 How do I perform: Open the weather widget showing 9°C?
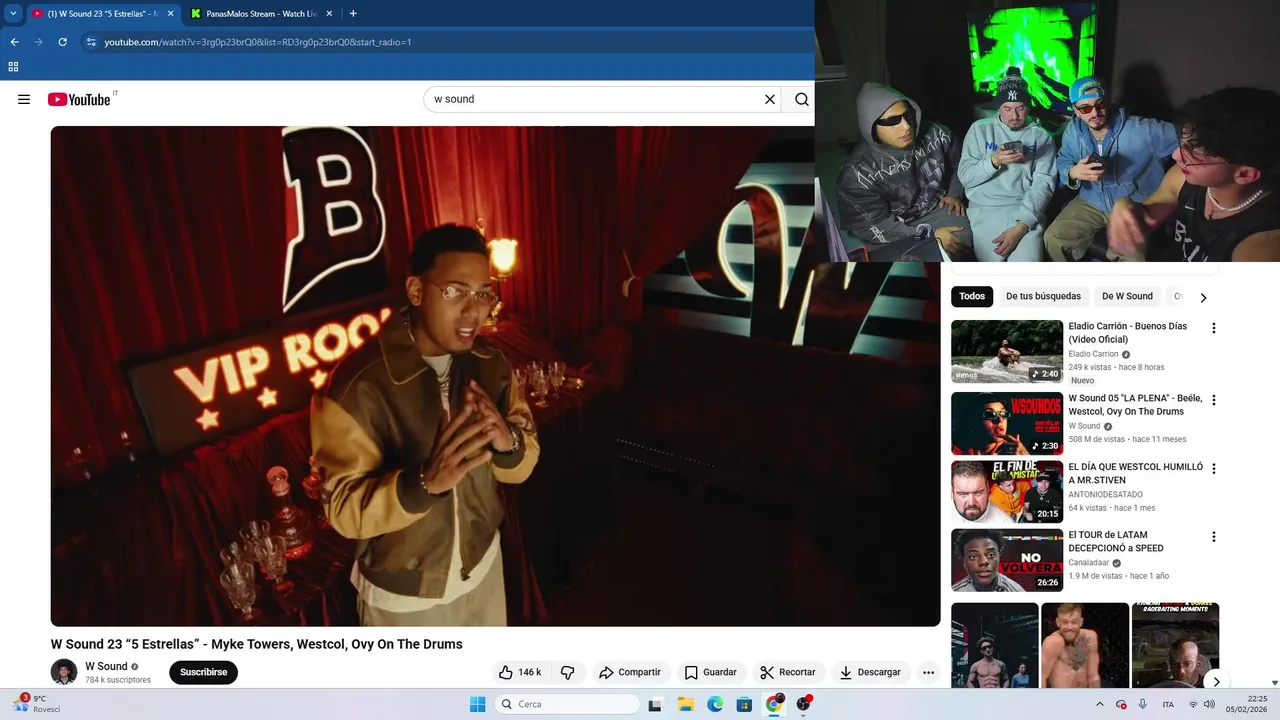tap(36, 704)
